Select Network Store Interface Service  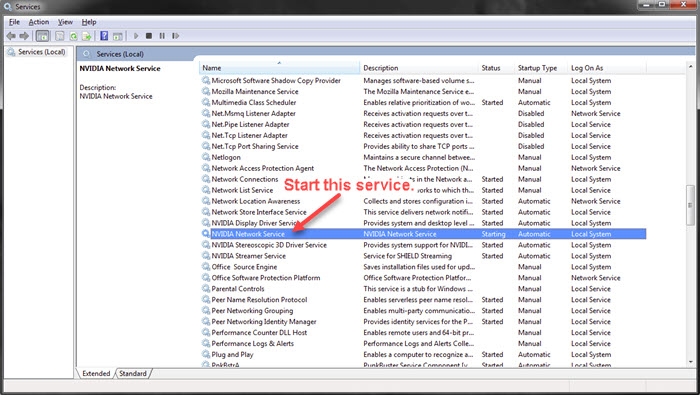click(x=259, y=212)
